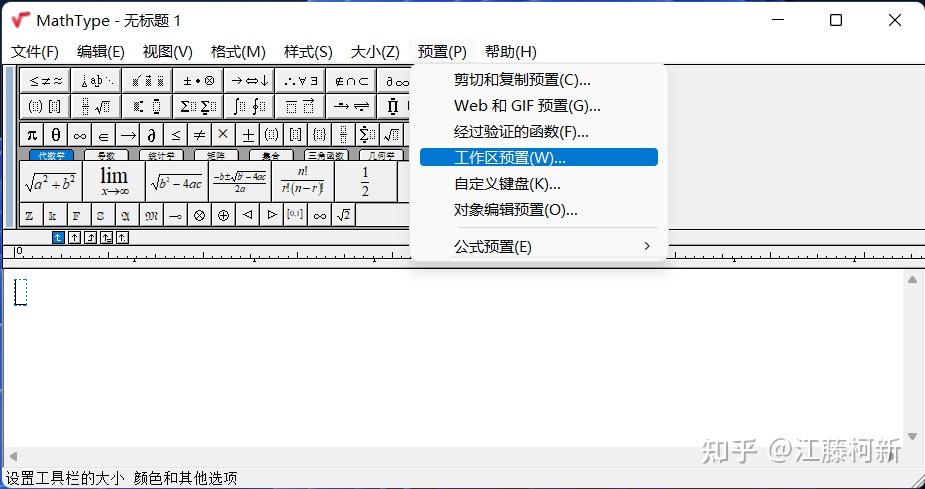Choose Web 和 GIF 预置(G)... entry
Viewport: 925px width, 489px height.
click(x=539, y=106)
